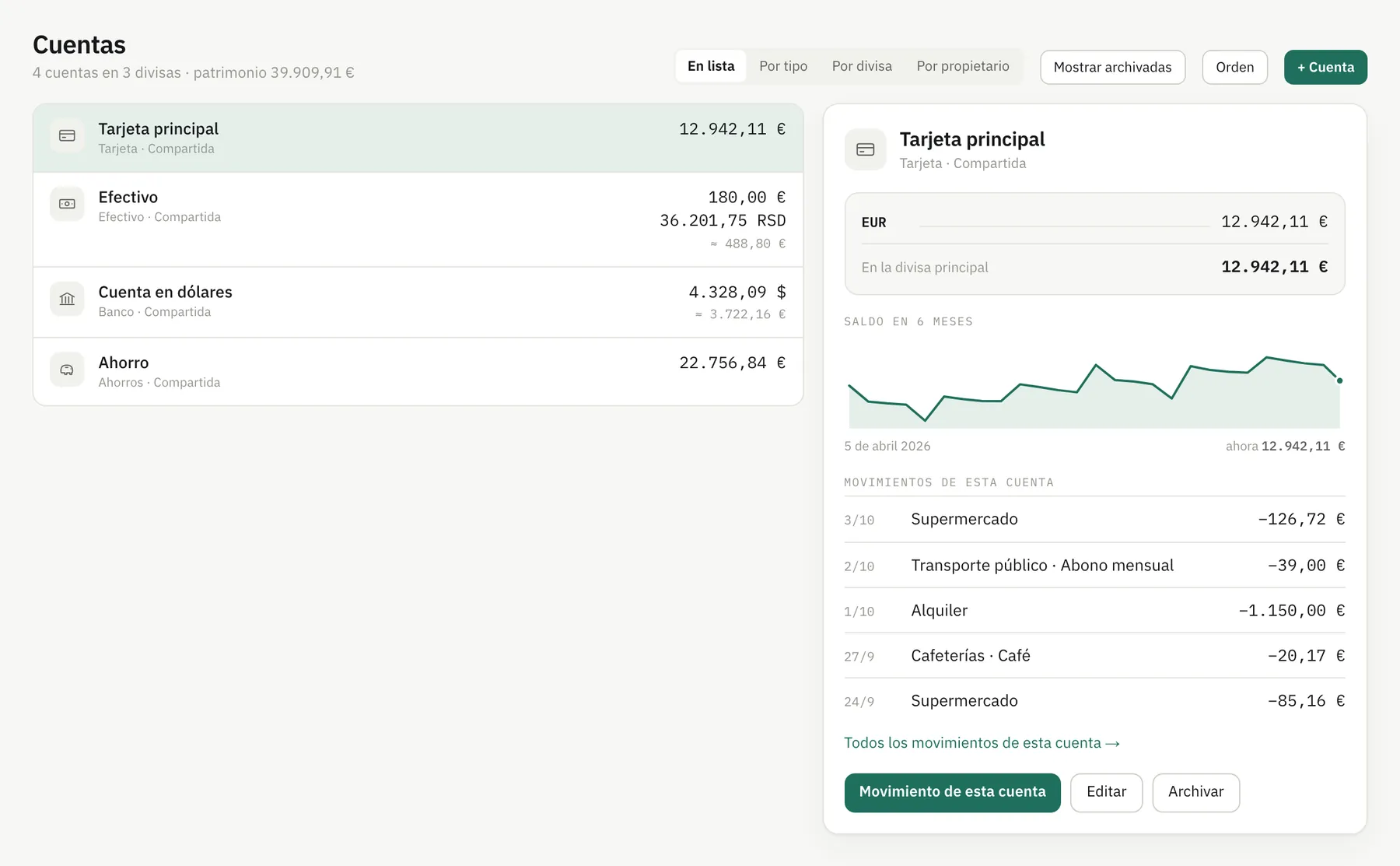Select the Tarjeta principal account name

point(158,128)
